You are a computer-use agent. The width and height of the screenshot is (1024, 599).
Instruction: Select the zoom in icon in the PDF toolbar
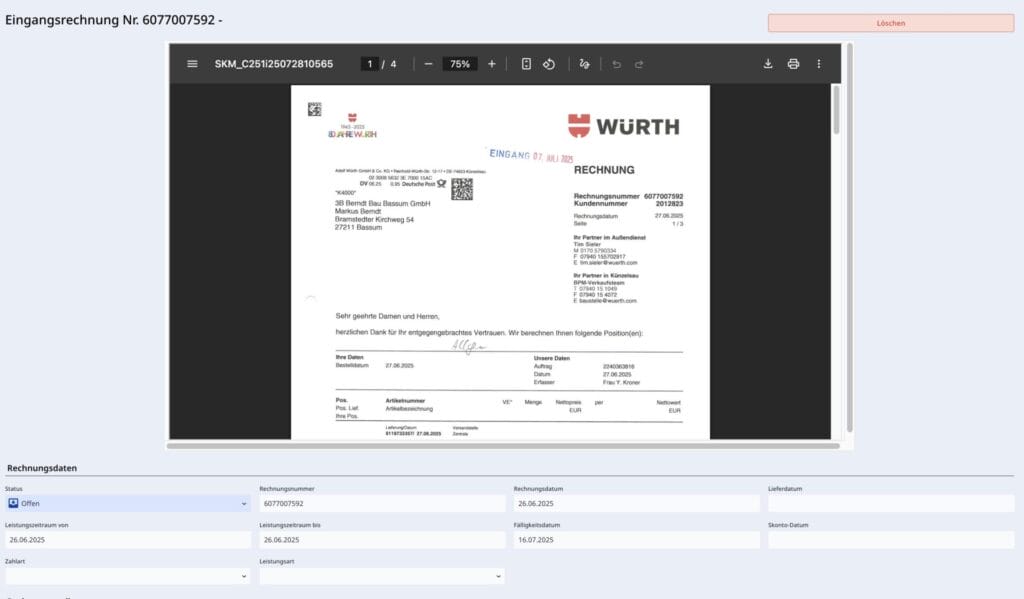point(490,63)
